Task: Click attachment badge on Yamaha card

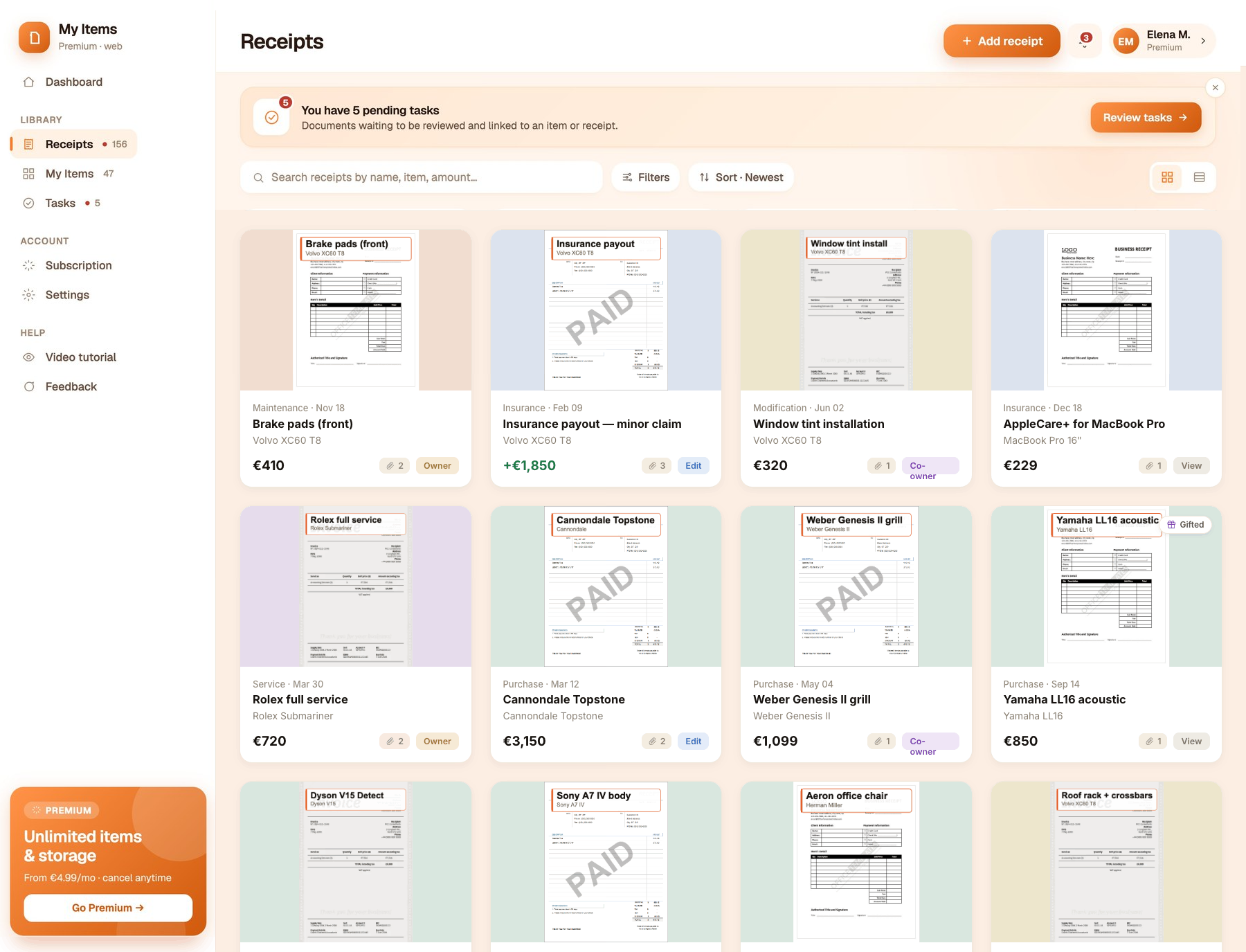Action: (1153, 741)
